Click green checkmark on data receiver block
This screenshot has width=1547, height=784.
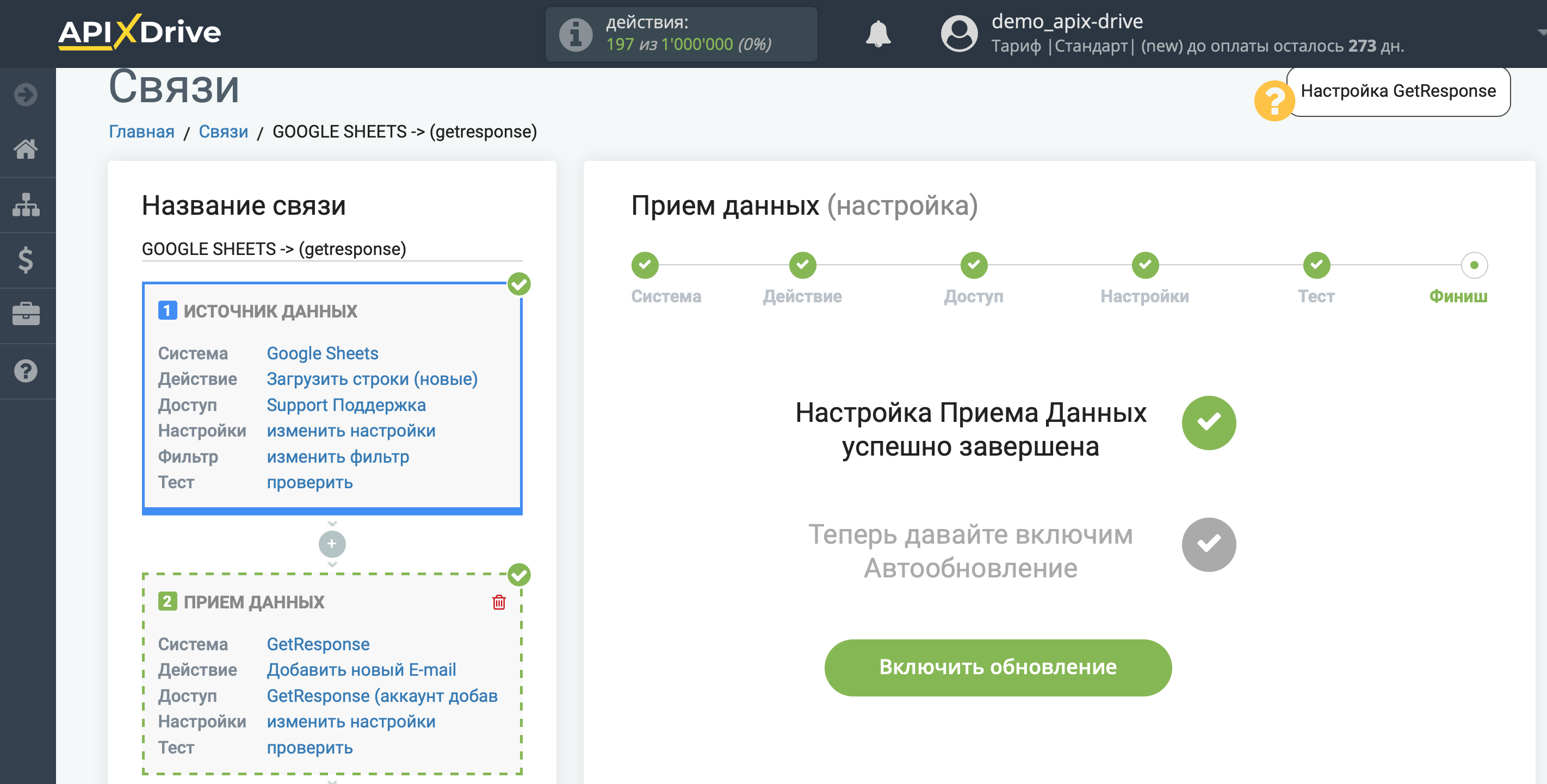click(x=519, y=575)
